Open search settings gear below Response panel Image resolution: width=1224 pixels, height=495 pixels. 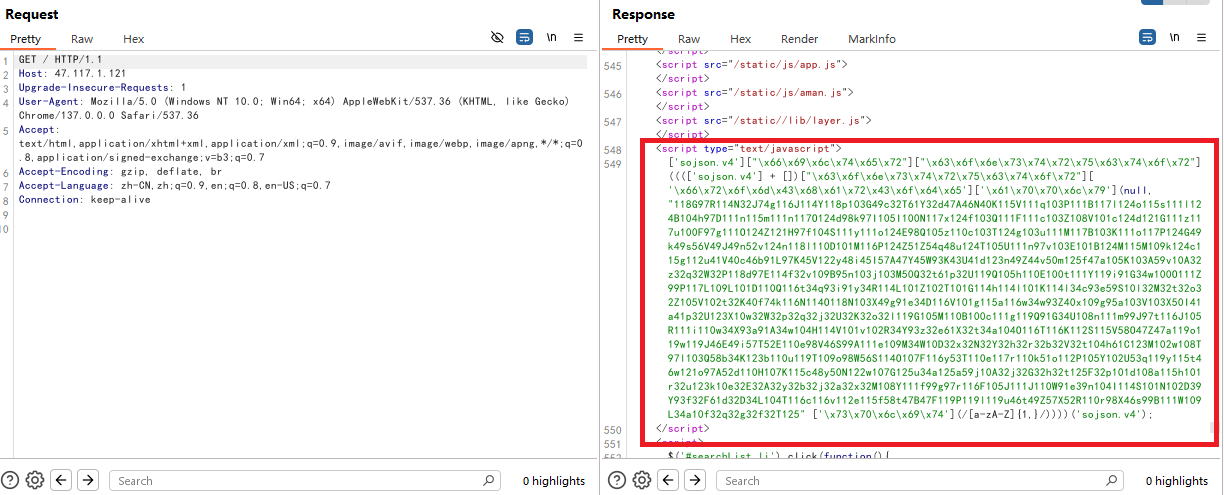(x=641, y=480)
